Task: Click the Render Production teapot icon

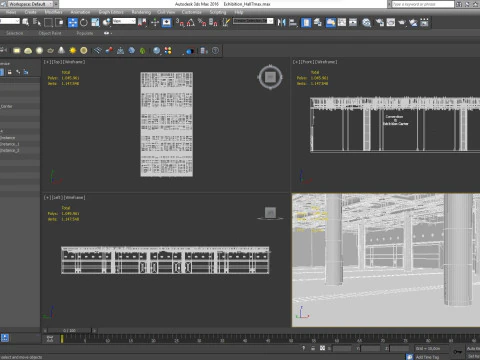Action: tap(402, 22)
